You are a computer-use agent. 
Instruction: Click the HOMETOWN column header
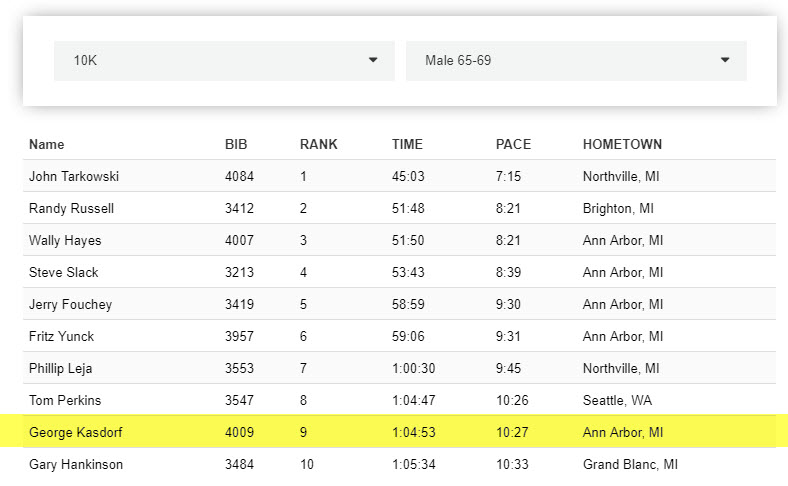click(x=622, y=145)
